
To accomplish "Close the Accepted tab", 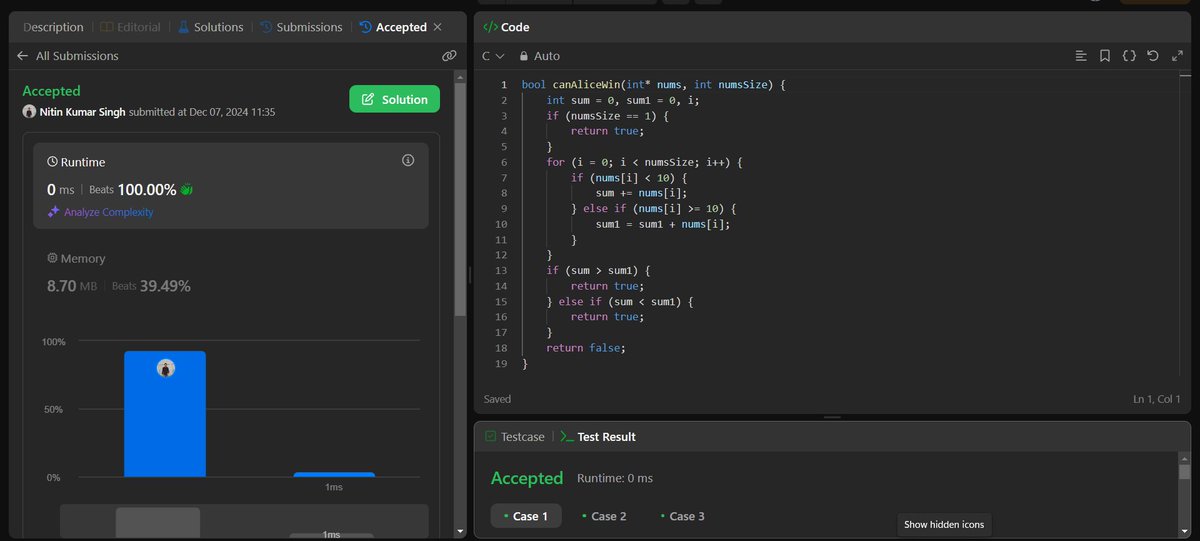I will point(437,27).
